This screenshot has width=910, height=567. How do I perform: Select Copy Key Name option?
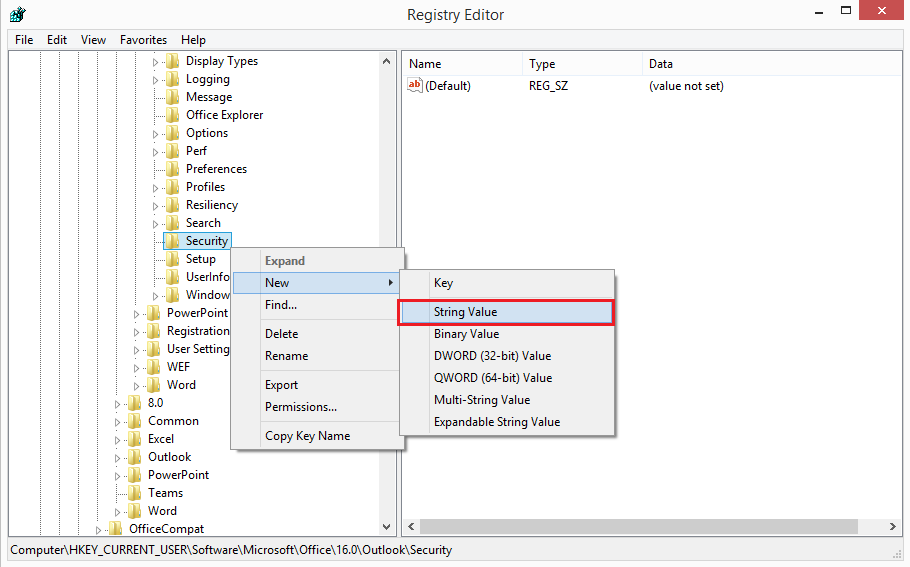[317, 436]
